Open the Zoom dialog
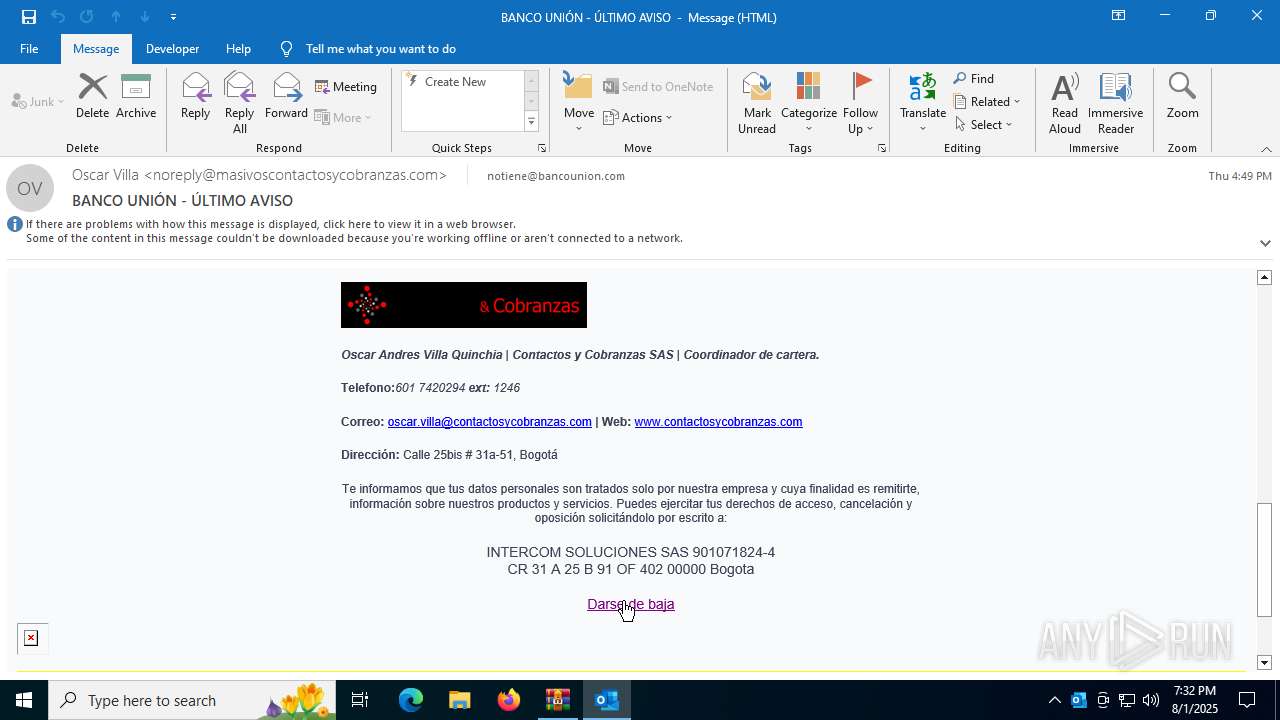 pos(1182,96)
